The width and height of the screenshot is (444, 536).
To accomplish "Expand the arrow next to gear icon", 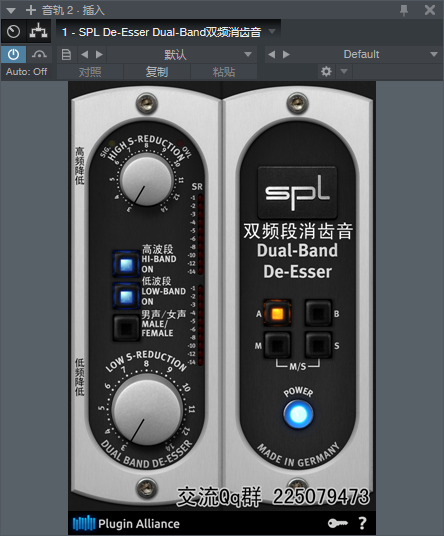I will (344, 72).
